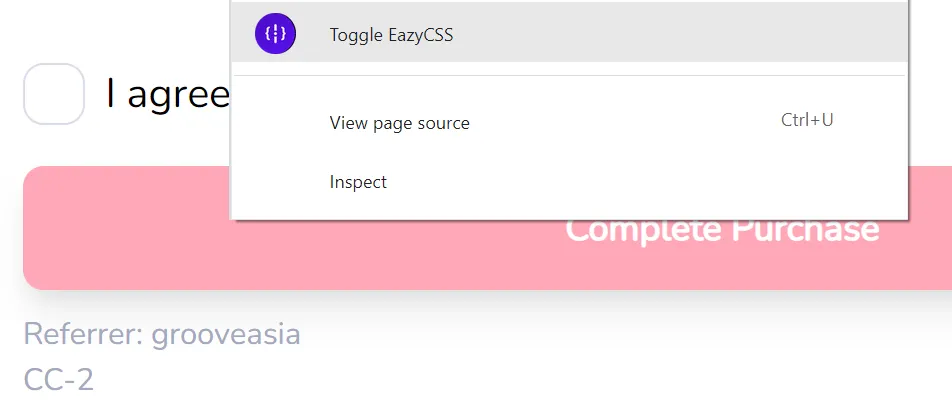The width and height of the screenshot is (952, 408).
Task: Click the CC-2 label
Action: coord(59,380)
